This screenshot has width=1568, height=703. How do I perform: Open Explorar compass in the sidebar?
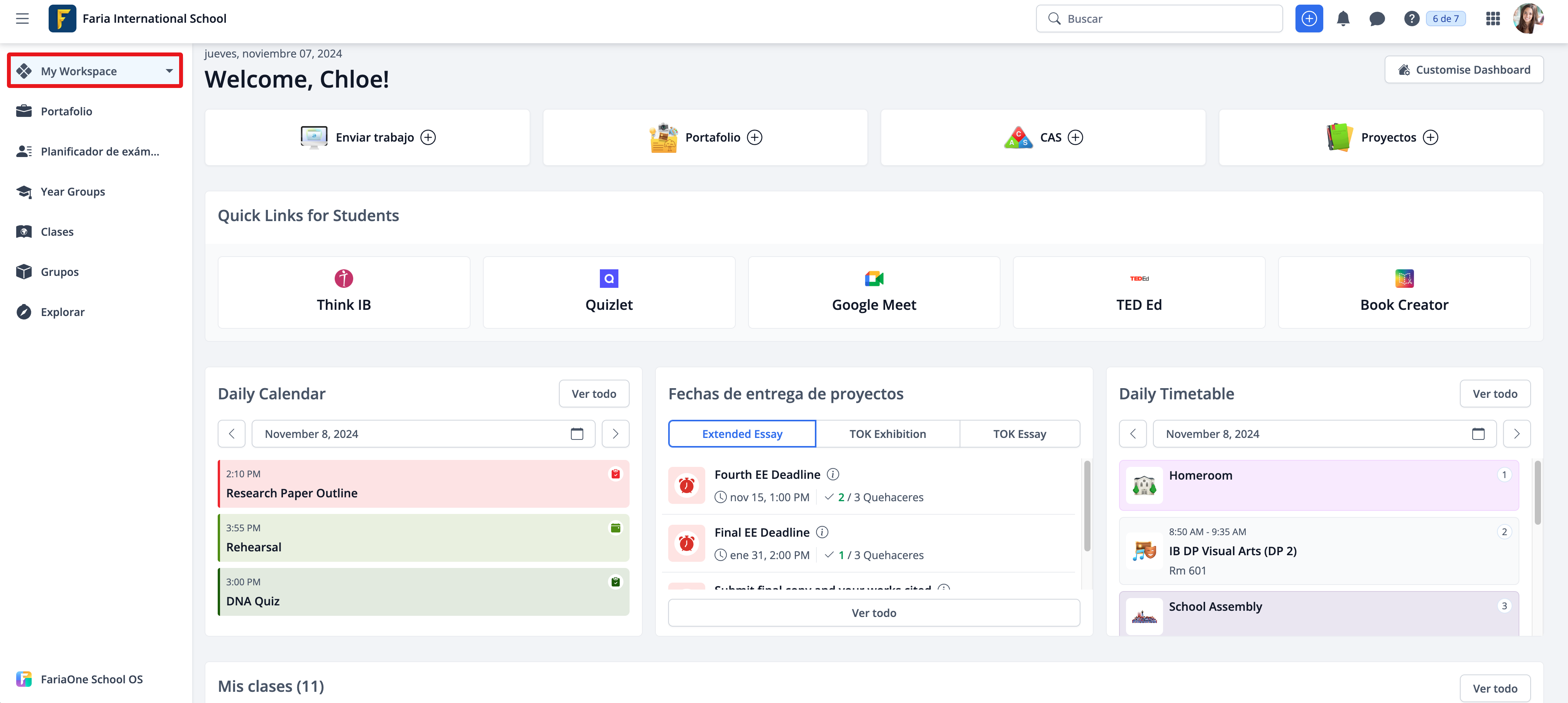tap(62, 312)
